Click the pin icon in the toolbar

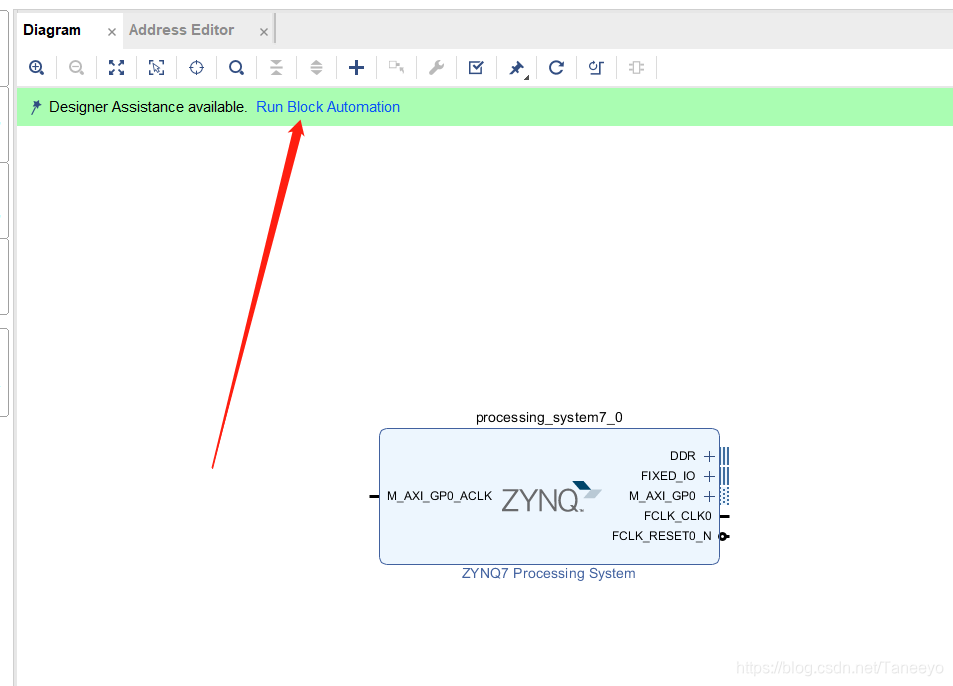coord(517,68)
